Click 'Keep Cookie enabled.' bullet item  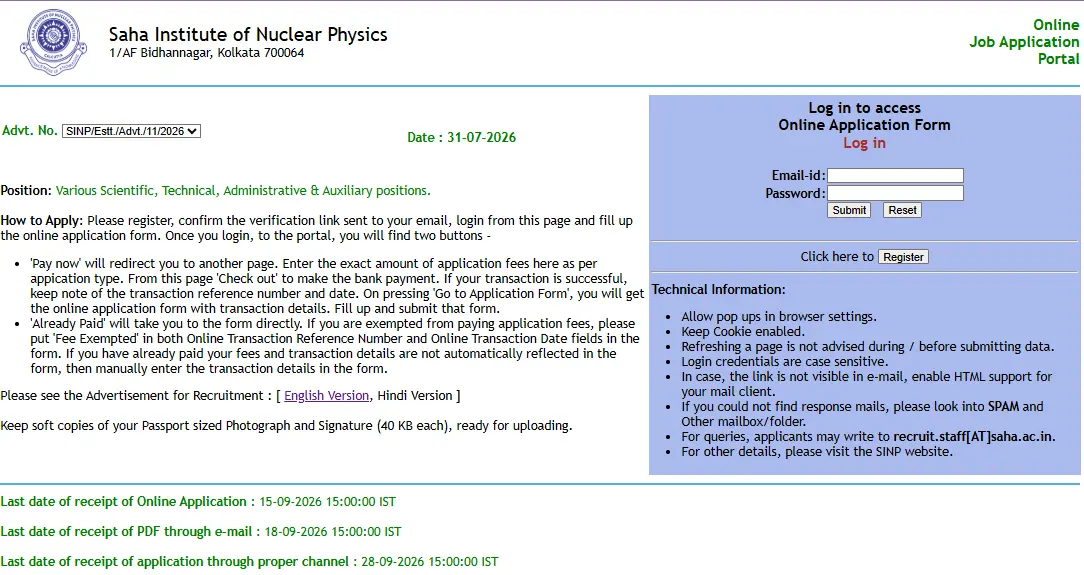(x=742, y=332)
